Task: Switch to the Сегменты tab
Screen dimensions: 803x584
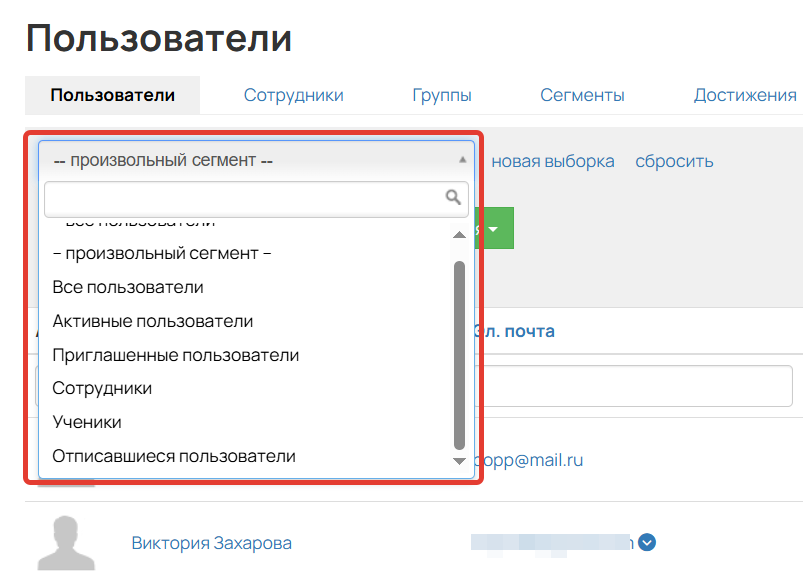Action: click(582, 94)
